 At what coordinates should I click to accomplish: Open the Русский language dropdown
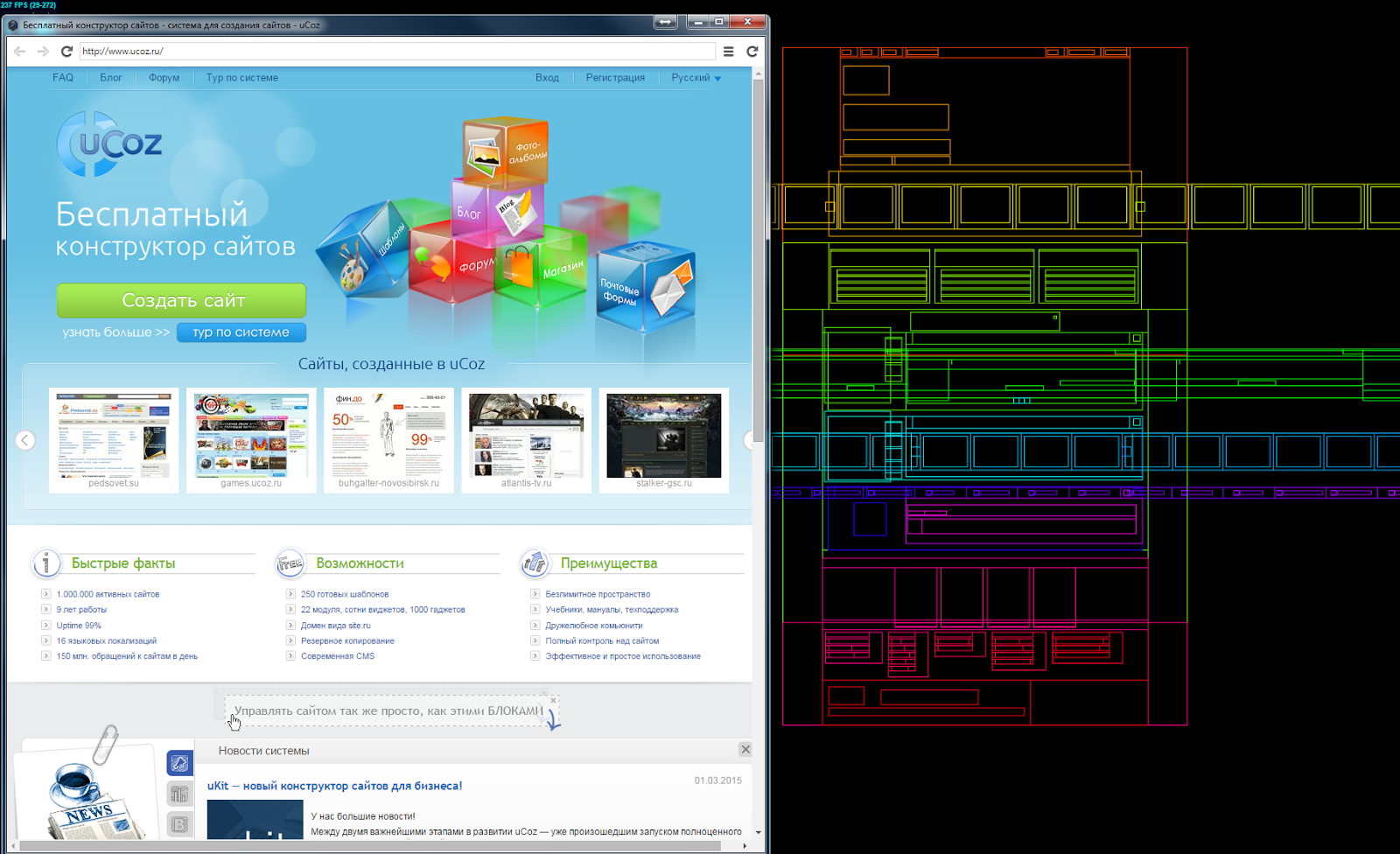point(696,78)
